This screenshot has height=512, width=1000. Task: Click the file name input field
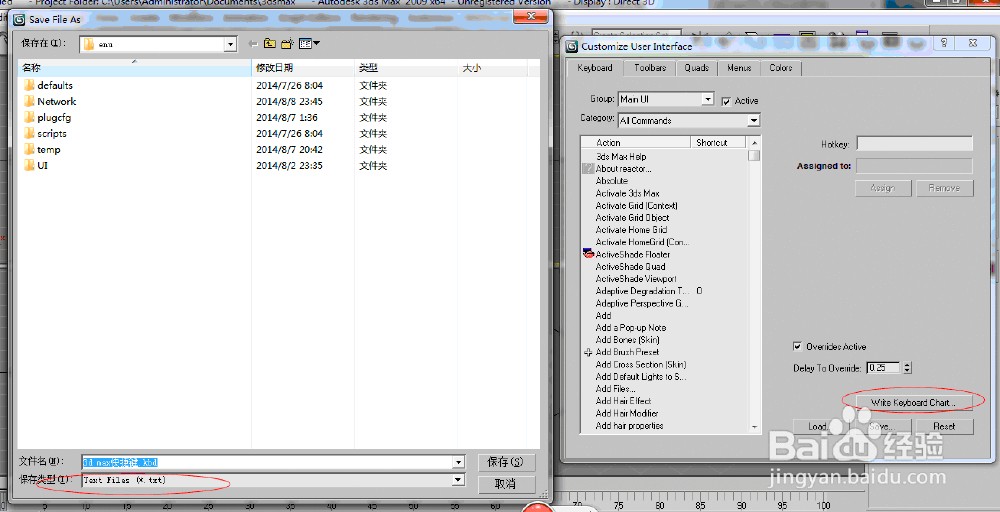(267, 462)
